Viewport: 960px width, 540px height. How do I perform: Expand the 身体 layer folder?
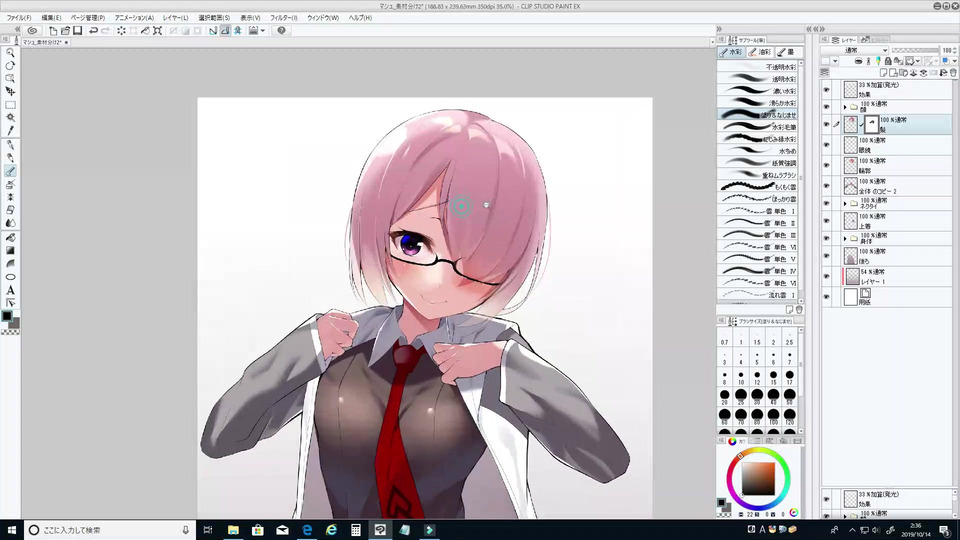tap(846, 238)
